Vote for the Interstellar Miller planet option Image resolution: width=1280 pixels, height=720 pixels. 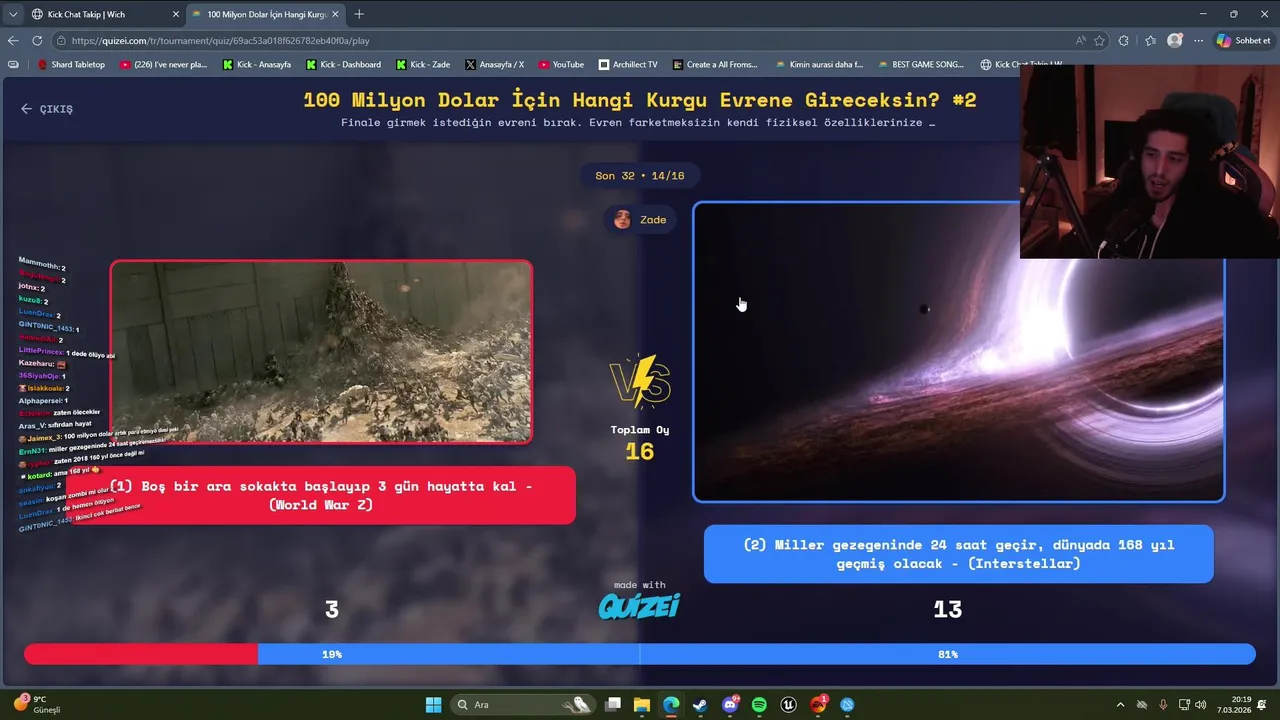click(958, 554)
